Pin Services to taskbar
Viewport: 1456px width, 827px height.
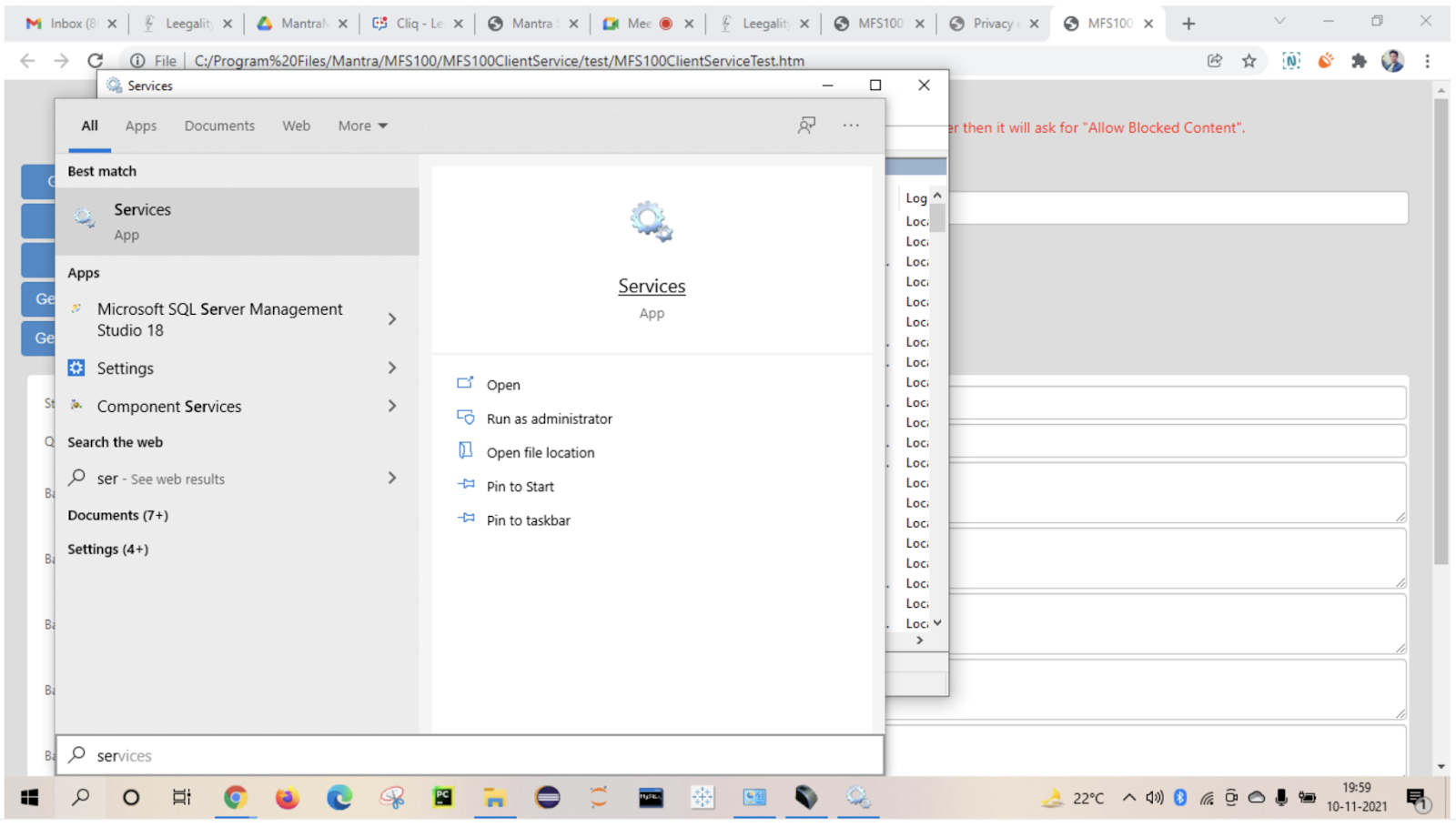pyautogui.click(x=528, y=520)
